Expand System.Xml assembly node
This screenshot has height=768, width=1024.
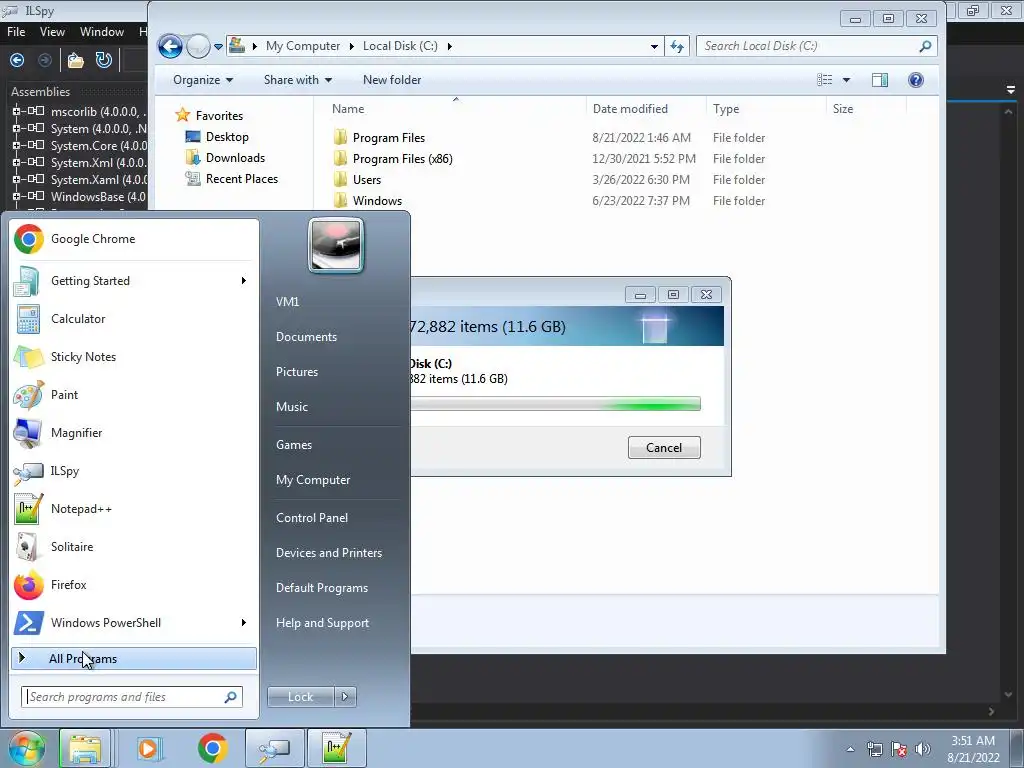coord(16,163)
